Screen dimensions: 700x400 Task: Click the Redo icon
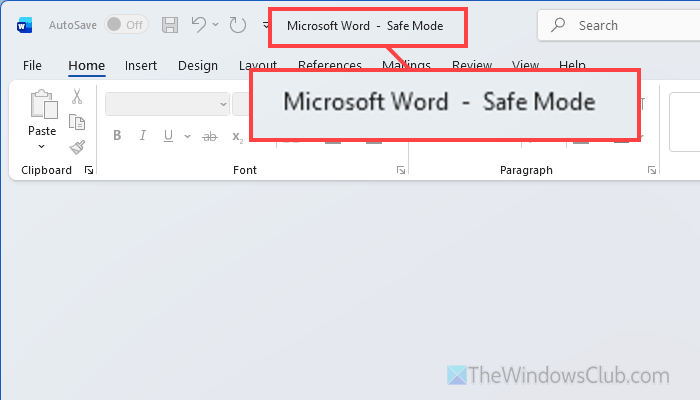pos(238,25)
